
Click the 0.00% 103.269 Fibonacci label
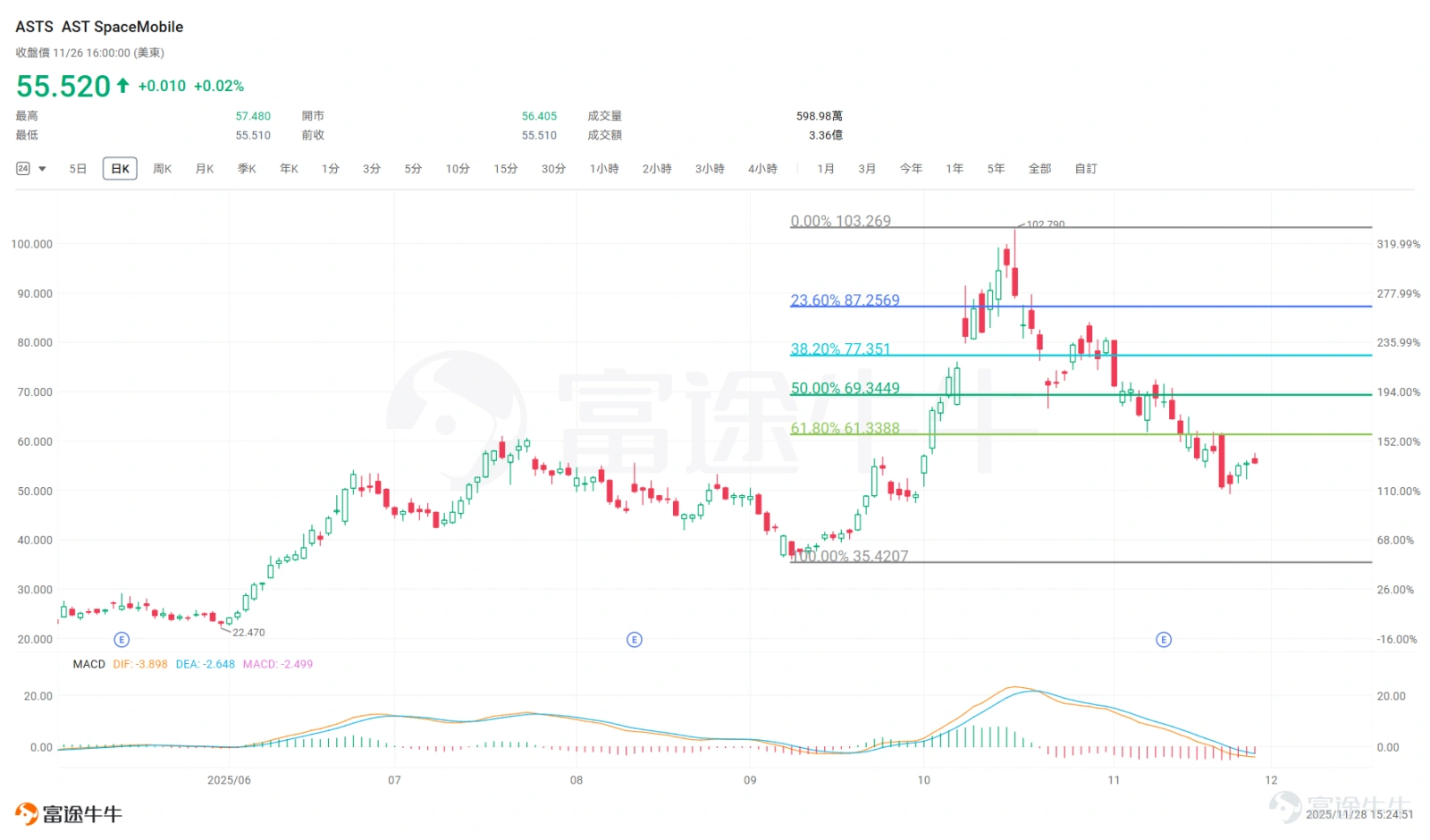click(840, 221)
